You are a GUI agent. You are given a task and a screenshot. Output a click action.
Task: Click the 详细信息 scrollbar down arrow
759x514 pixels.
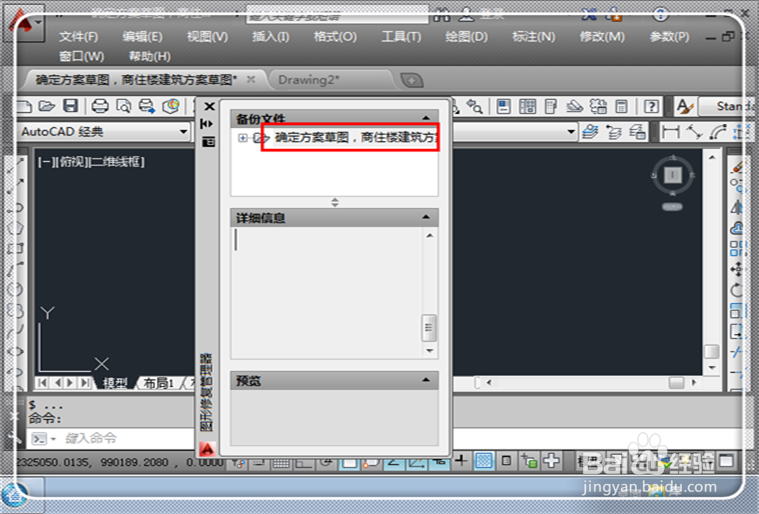(429, 350)
